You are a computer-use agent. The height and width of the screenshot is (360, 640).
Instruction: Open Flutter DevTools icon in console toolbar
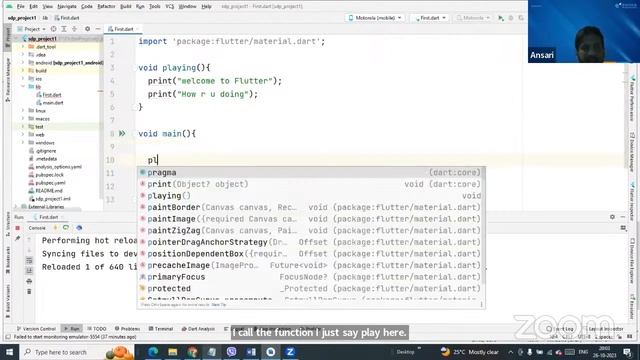pos(79,228)
